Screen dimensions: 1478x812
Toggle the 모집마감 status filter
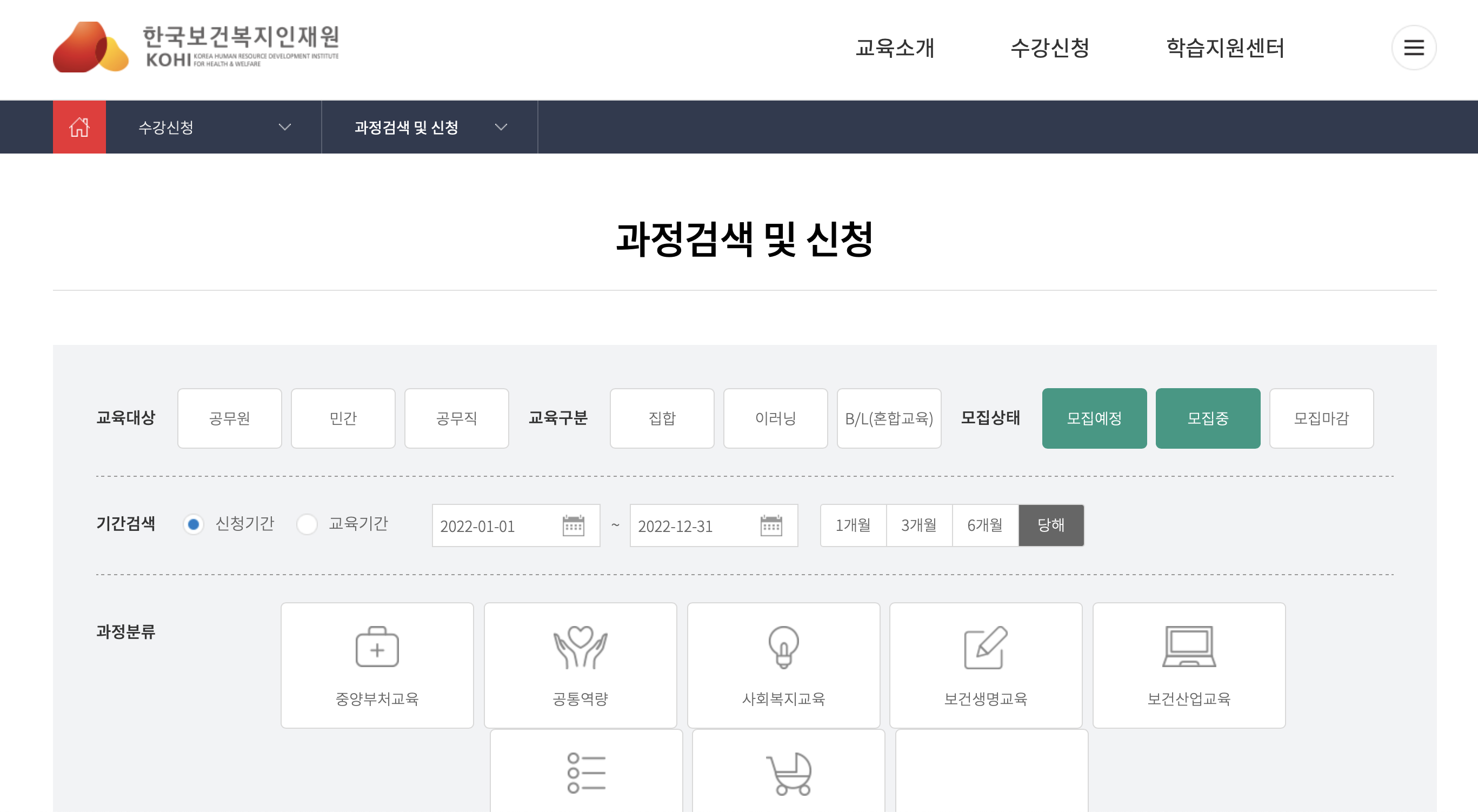pyautogui.click(x=1321, y=418)
